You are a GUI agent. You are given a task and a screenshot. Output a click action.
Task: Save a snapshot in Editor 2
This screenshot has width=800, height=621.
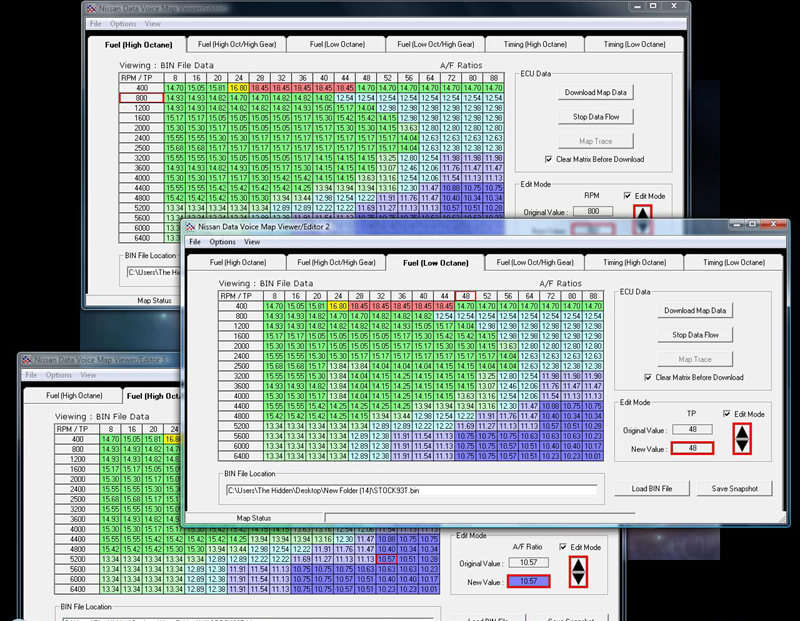point(734,488)
